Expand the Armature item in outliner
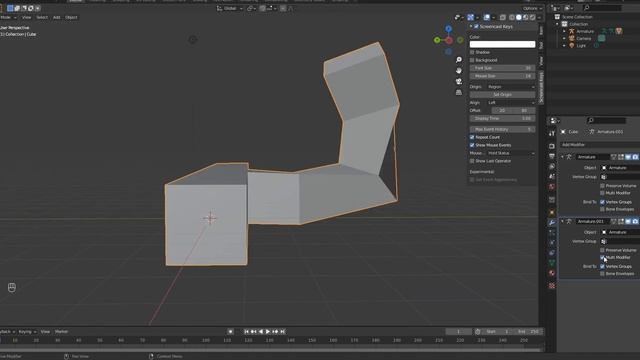Viewport: 640px width, 360px height. 564,31
